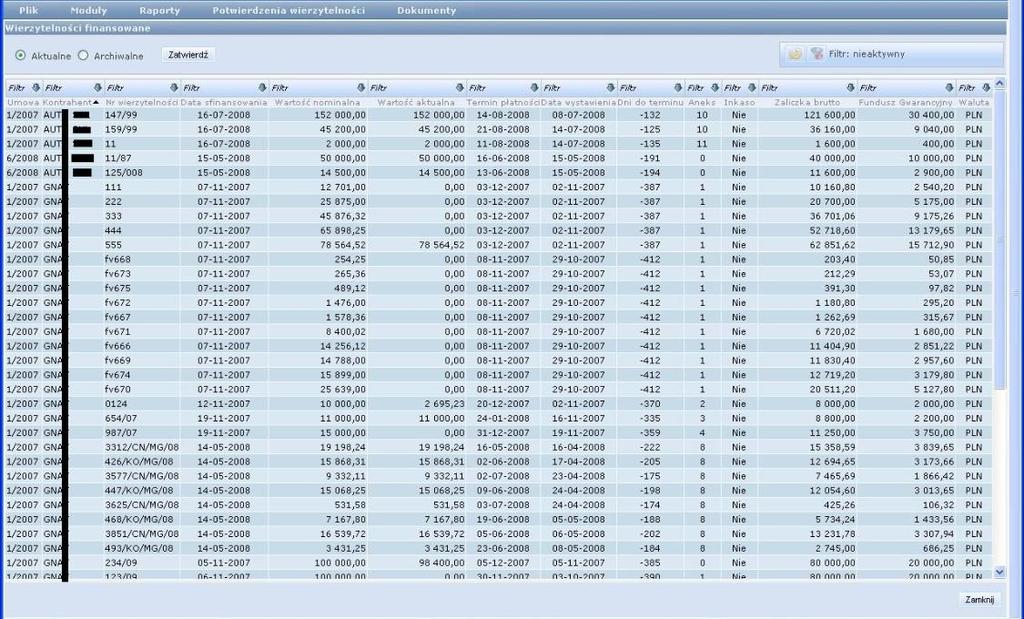
Task: Click the cell with invoice fv668
Action: [142, 259]
